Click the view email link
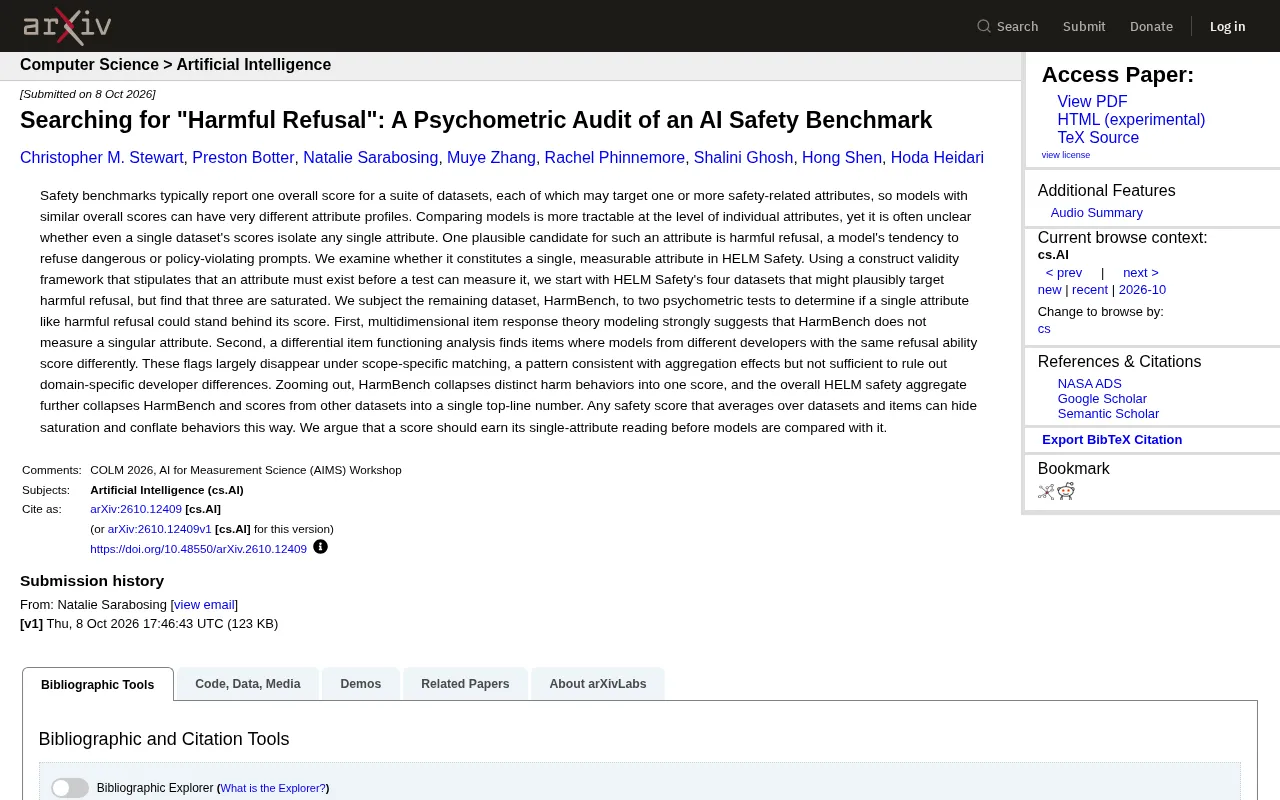Screen dimensions: 1280x800 click(x=204, y=605)
